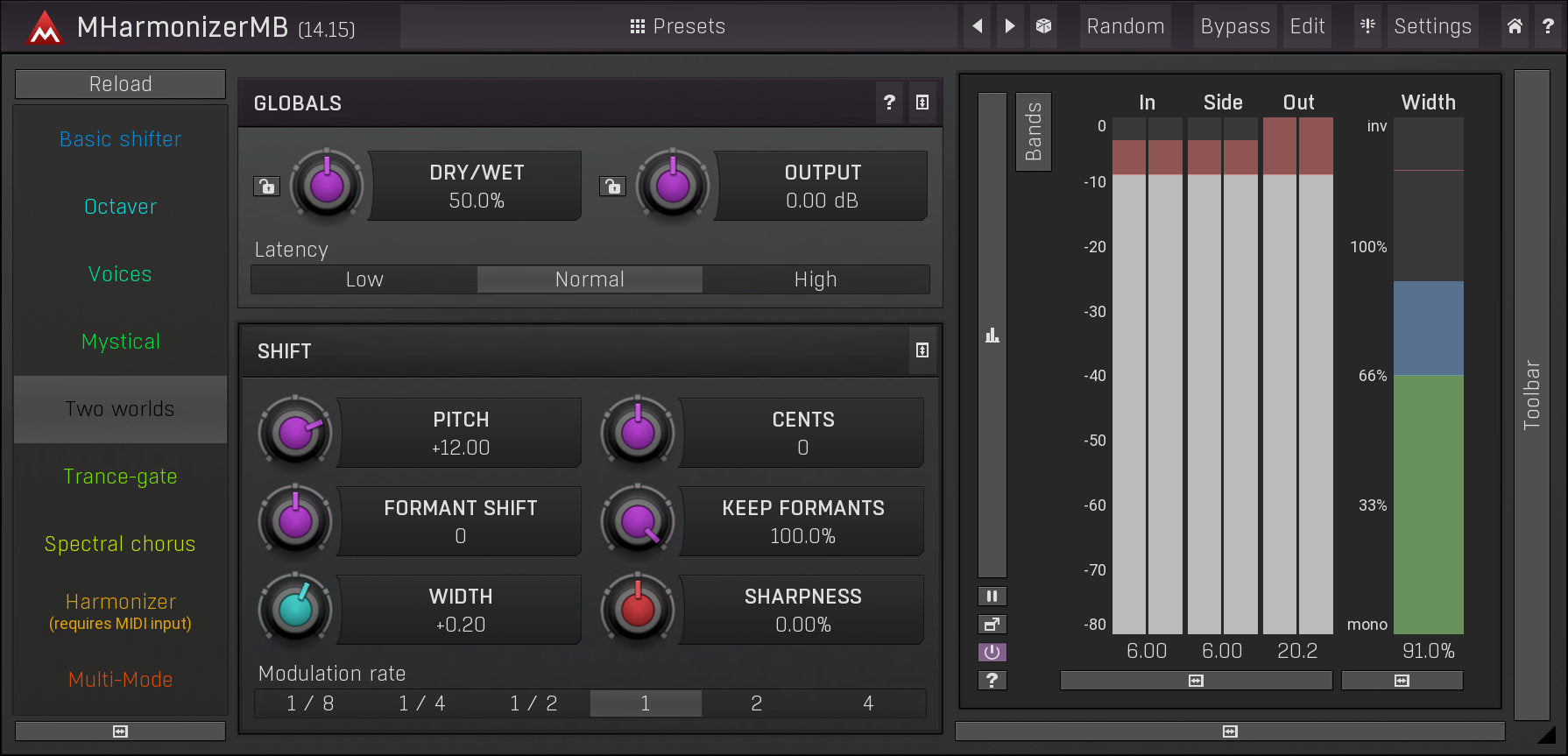Click the PITCH knob

click(x=295, y=433)
